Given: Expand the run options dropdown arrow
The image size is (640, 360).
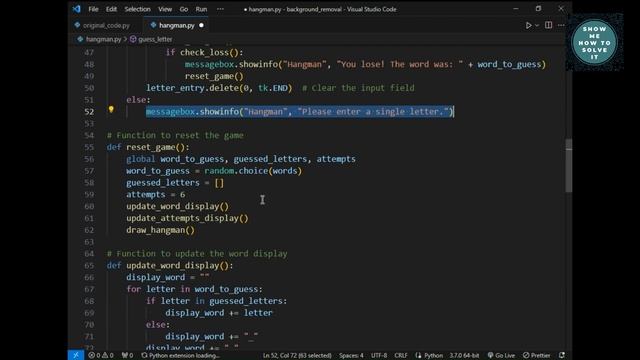Looking at the screenshot, I should coord(537,25).
